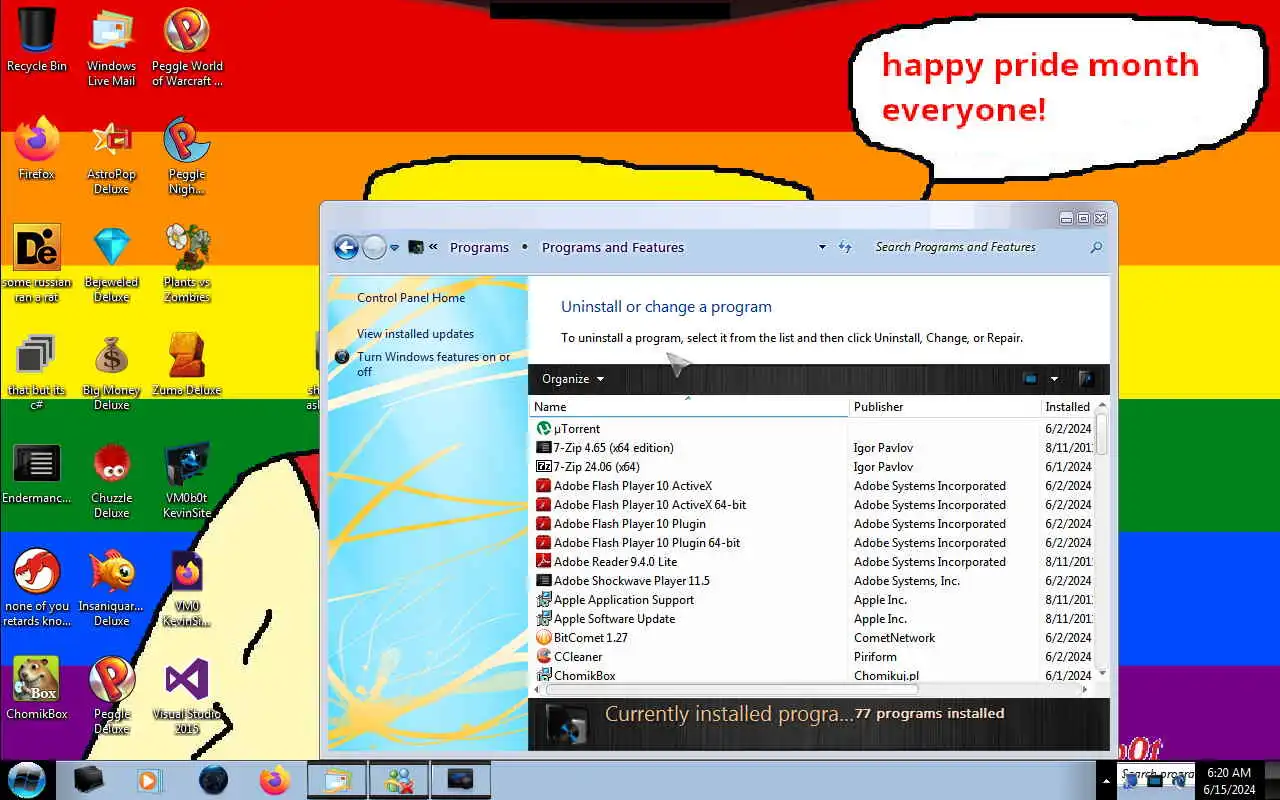1280x800 pixels.
Task: Sort by the Name column header
Action: (x=688, y=407)
